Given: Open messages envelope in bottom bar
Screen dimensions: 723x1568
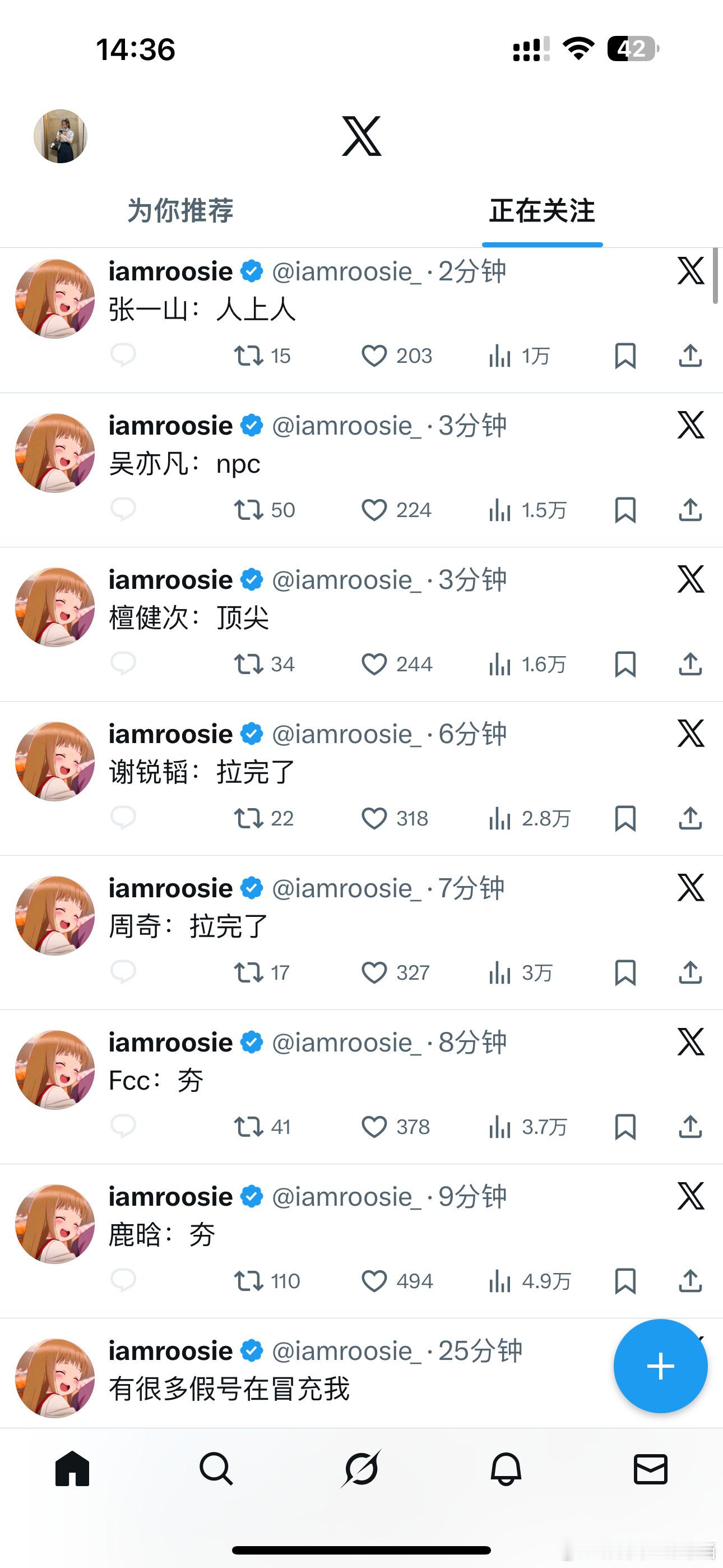Looking at the screenshot, I should 651,1469.
